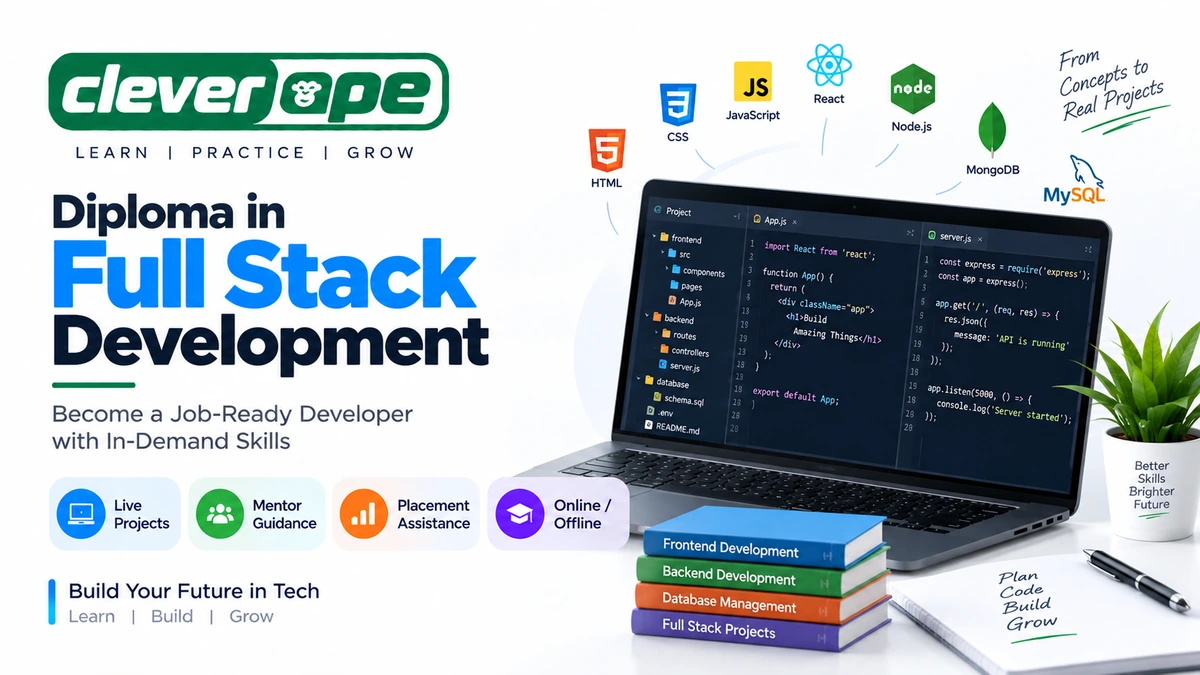Click the React atom logo
Screen dimensions: 1200x675
pos(829,65)
